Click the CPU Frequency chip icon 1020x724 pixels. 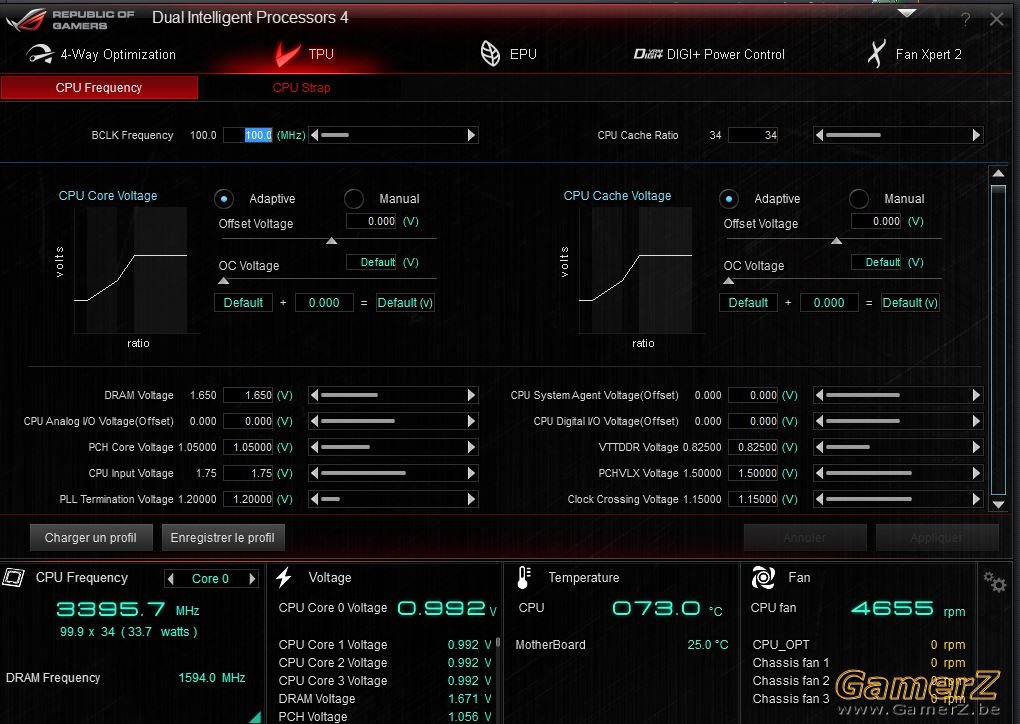coord(14,578)
